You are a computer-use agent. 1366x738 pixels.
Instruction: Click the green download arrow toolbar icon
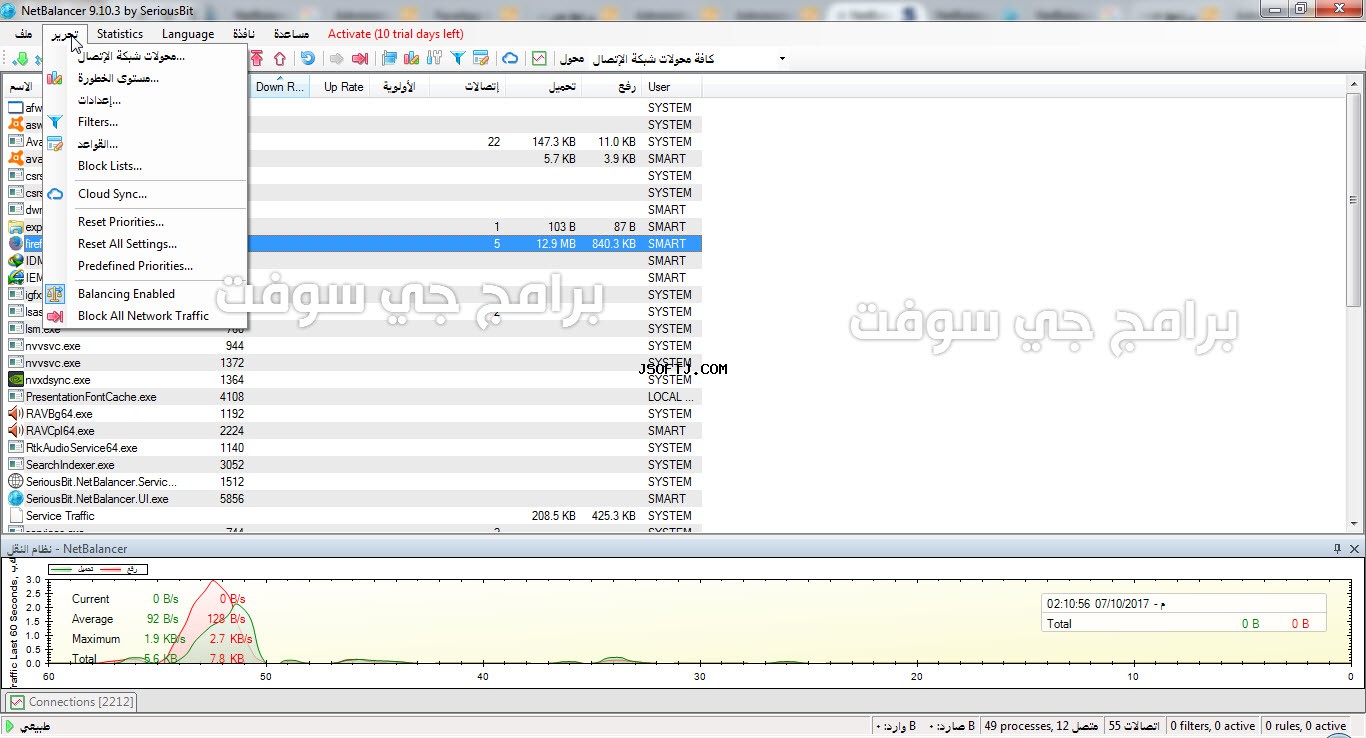pyautogui.click(x=20, y=59)
